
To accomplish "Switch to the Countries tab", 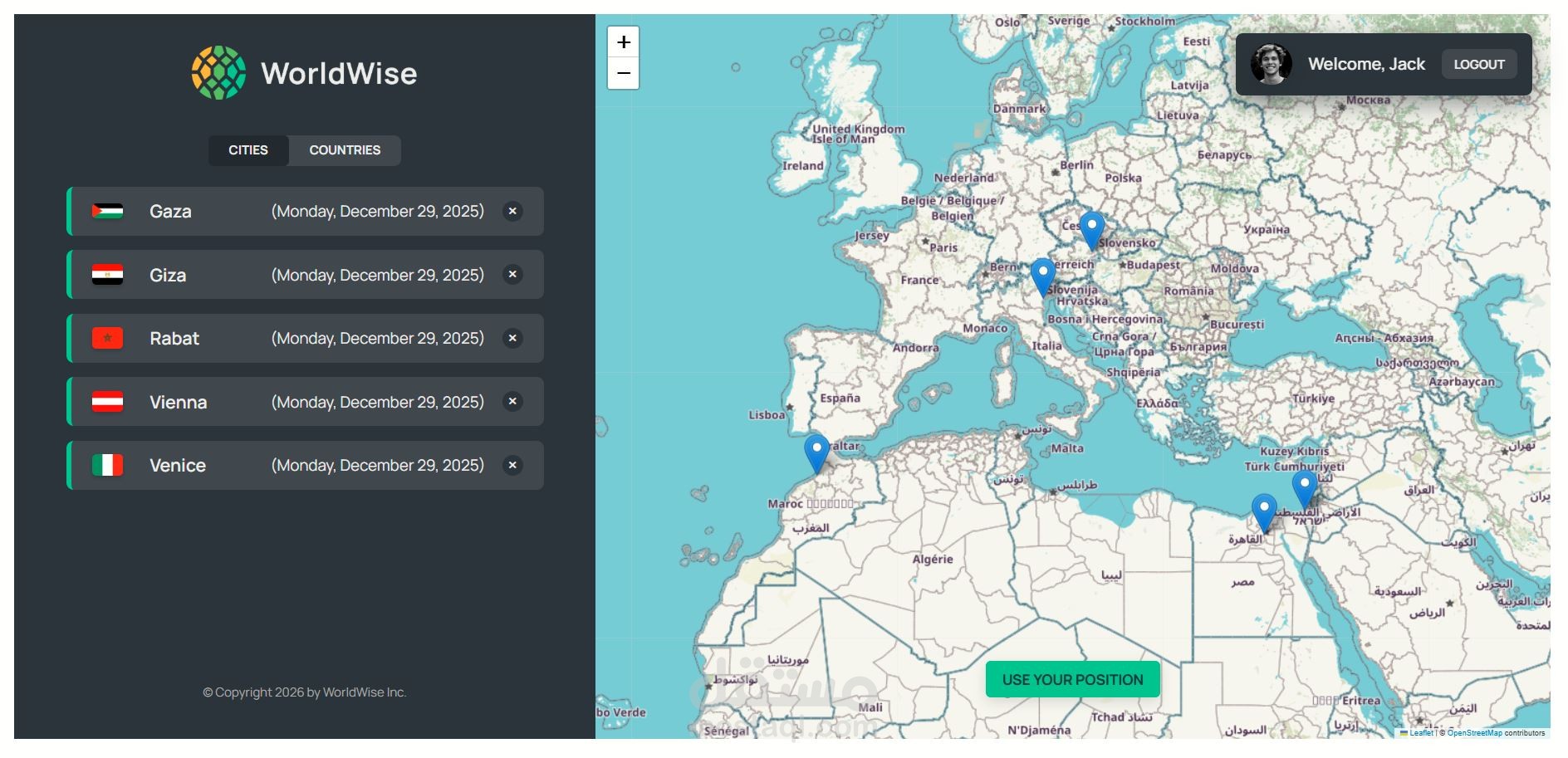I will 345,150.
